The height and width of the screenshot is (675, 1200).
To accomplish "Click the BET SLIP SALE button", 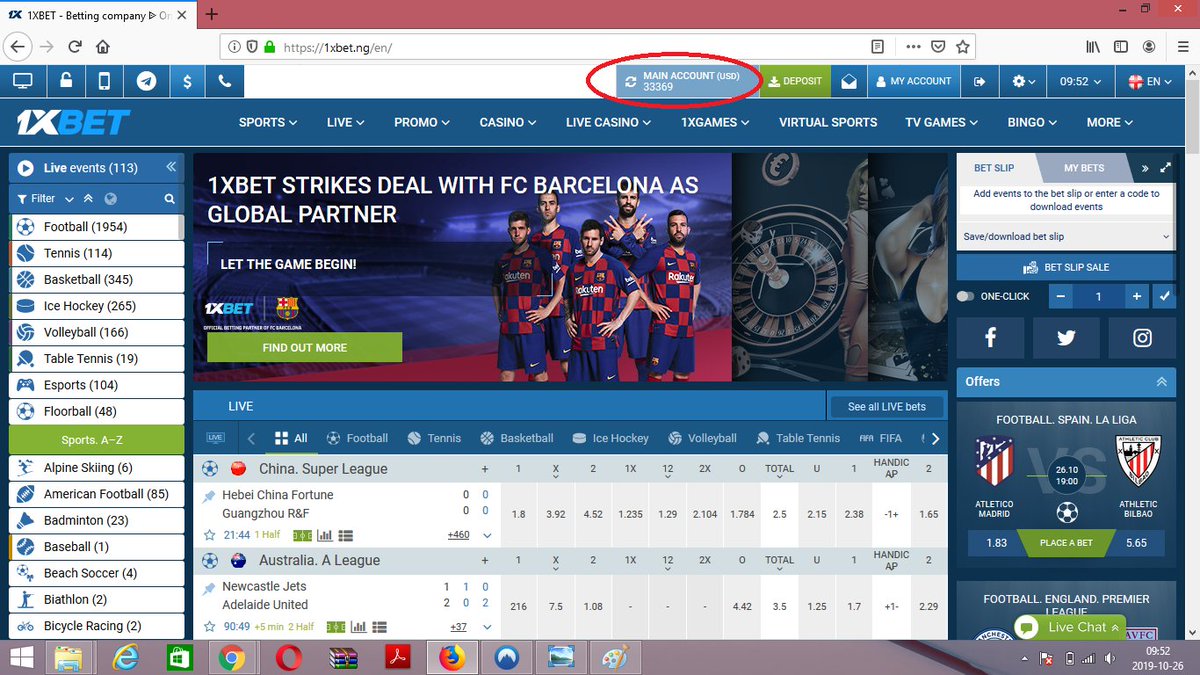I will coord(1066,267).
